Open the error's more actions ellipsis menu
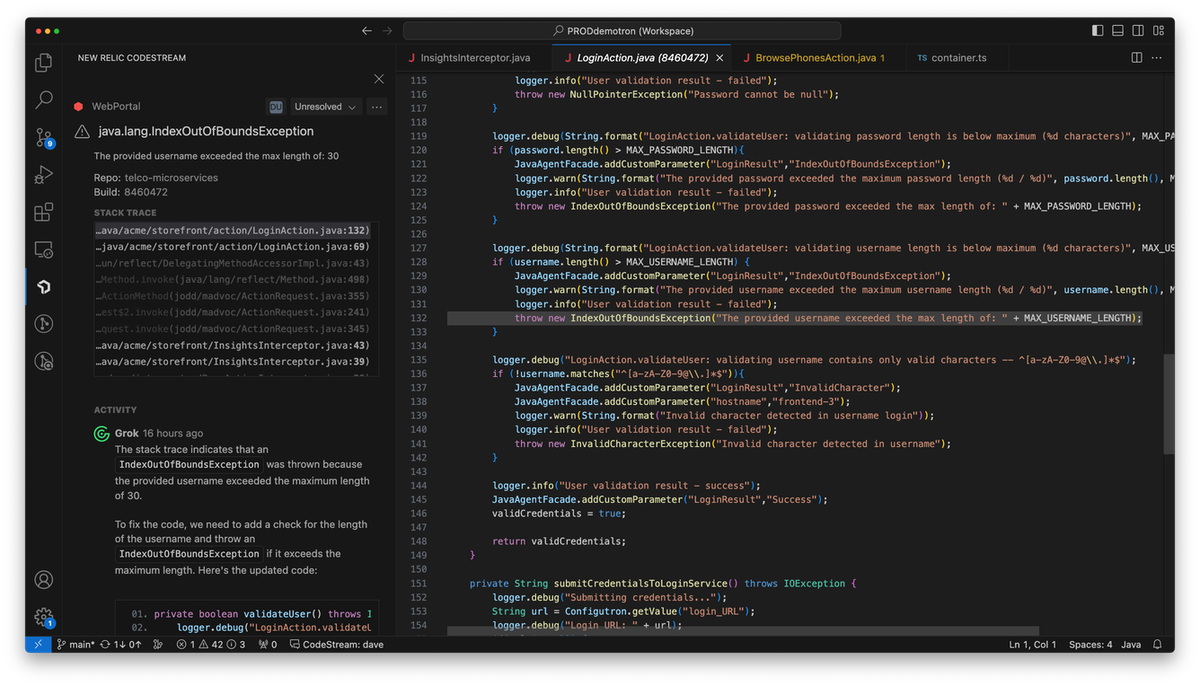Screen dimensions: 1200x686 point(377,107)
